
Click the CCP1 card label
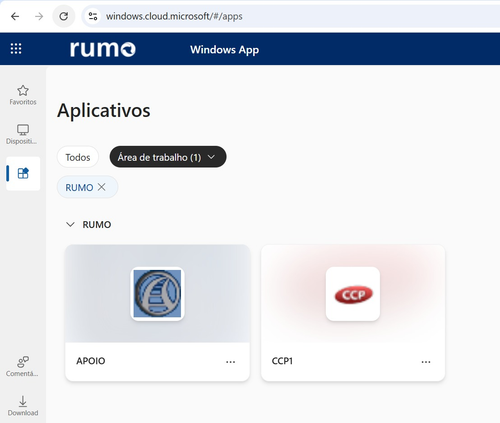tap(282, 361)
